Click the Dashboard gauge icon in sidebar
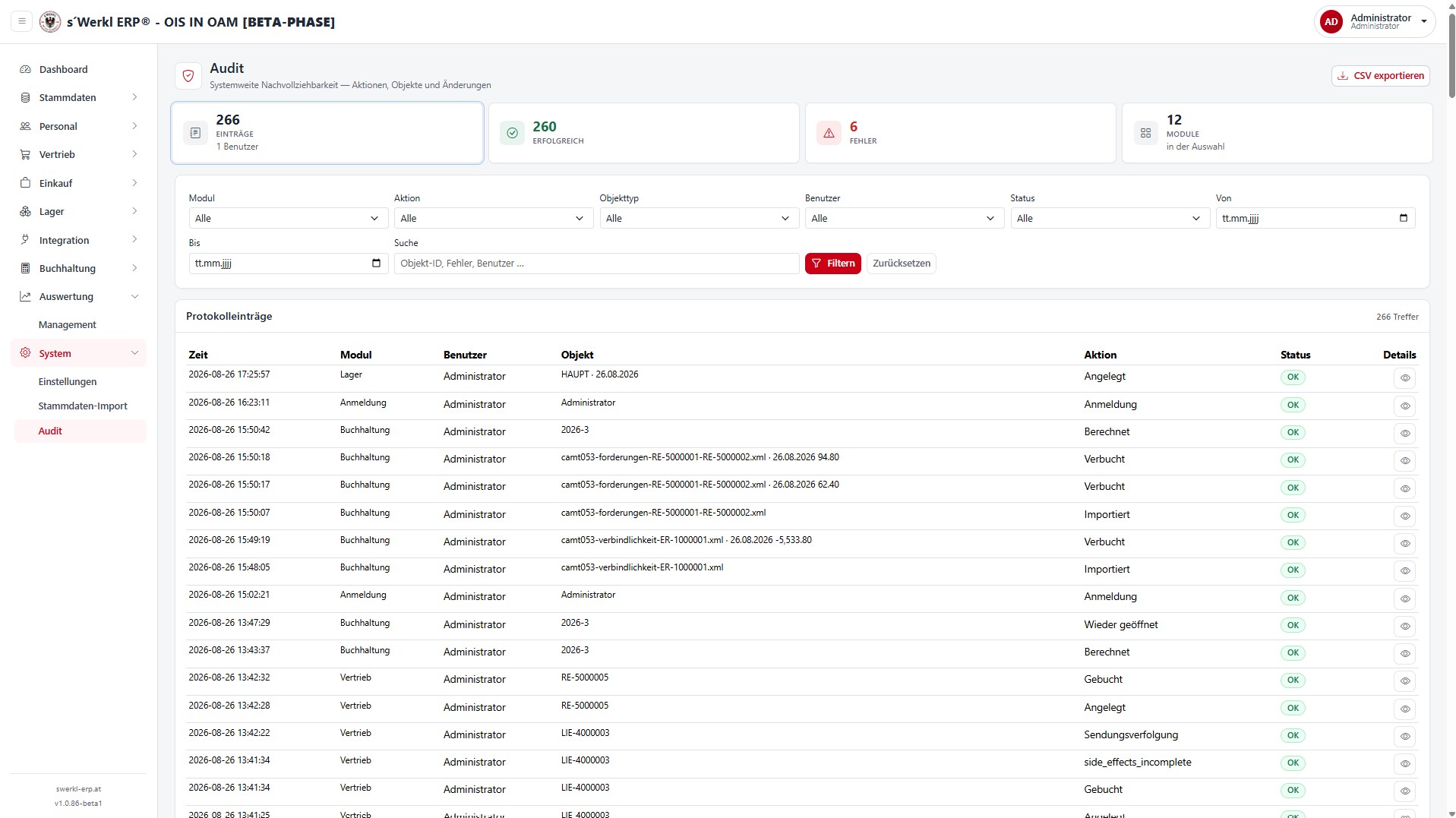Viewport: 1456px width, 818px height. pos(25,69)
